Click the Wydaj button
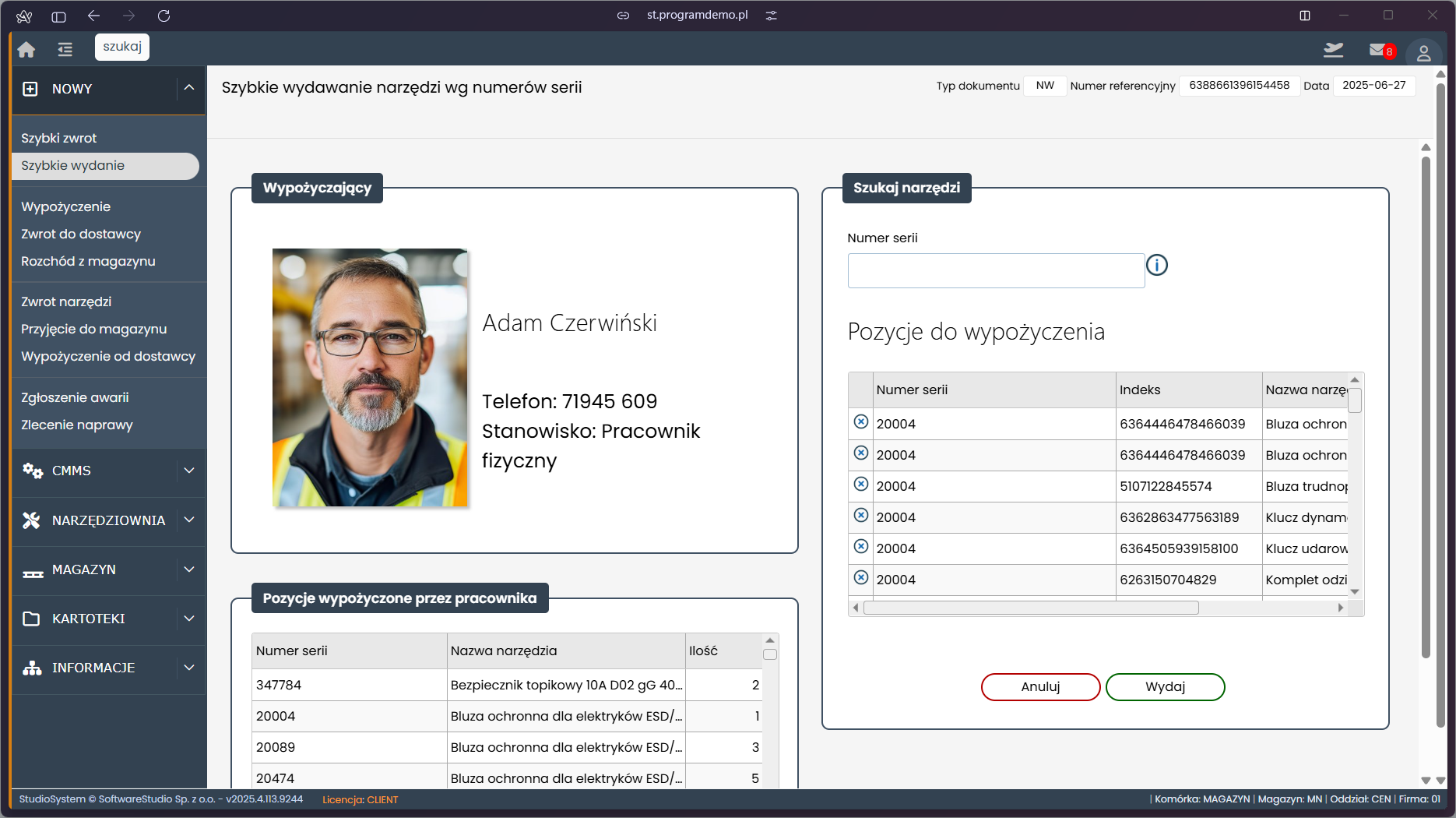The width and height of the screenshot is (1456, 818). 1165,687
